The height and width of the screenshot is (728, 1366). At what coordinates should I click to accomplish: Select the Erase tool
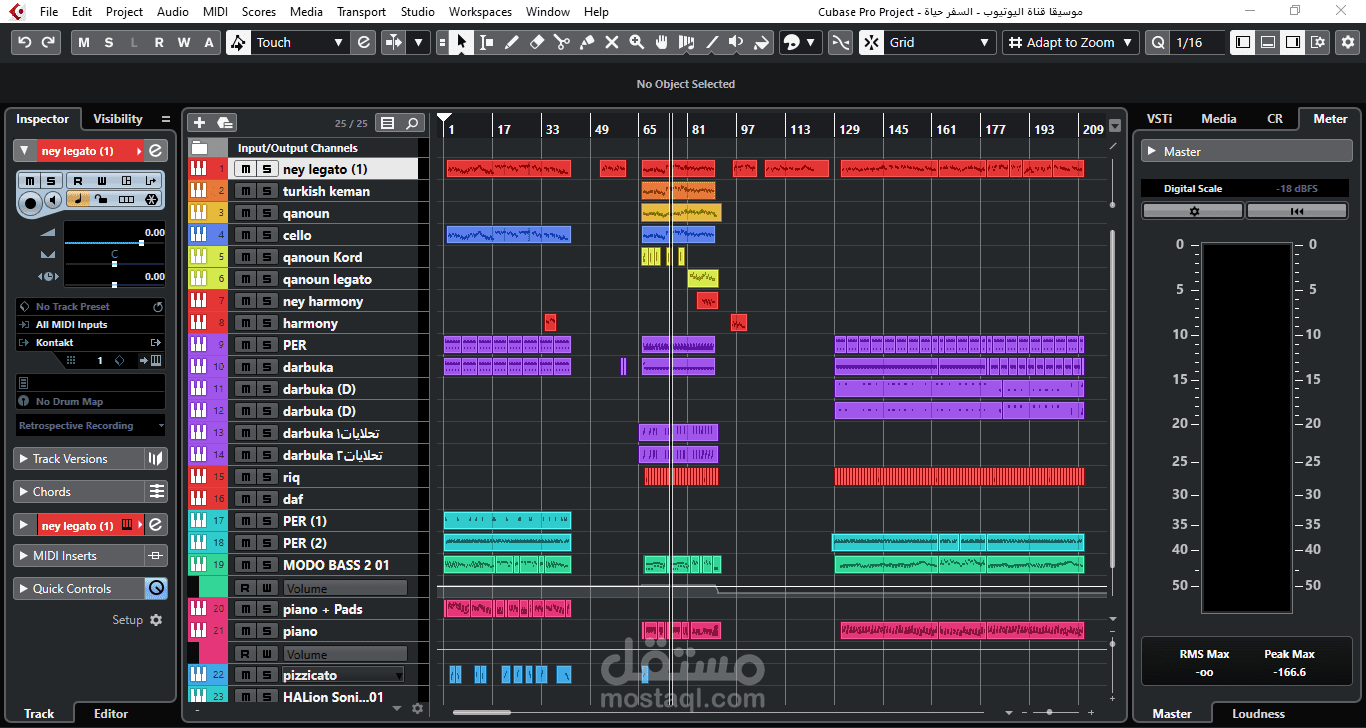[536, 42]
